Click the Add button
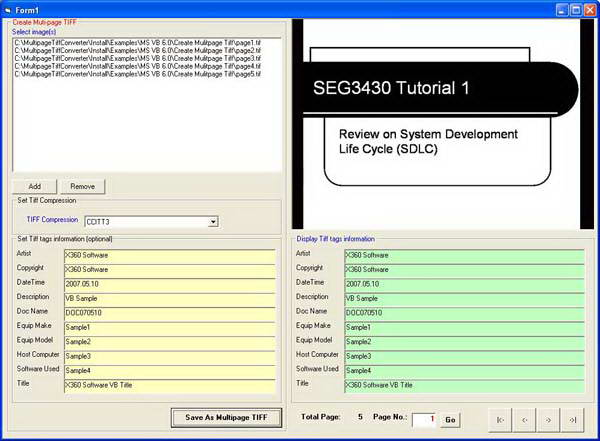 34,186
